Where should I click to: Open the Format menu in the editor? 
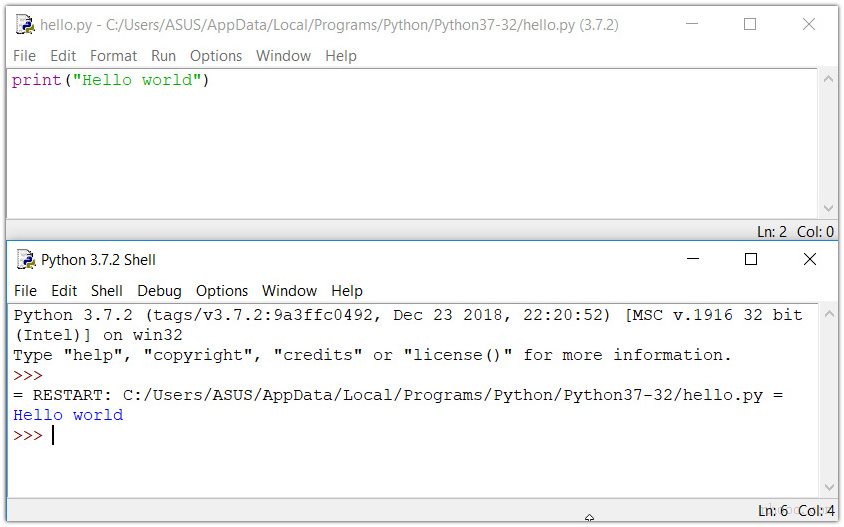[x=113, y=56]
